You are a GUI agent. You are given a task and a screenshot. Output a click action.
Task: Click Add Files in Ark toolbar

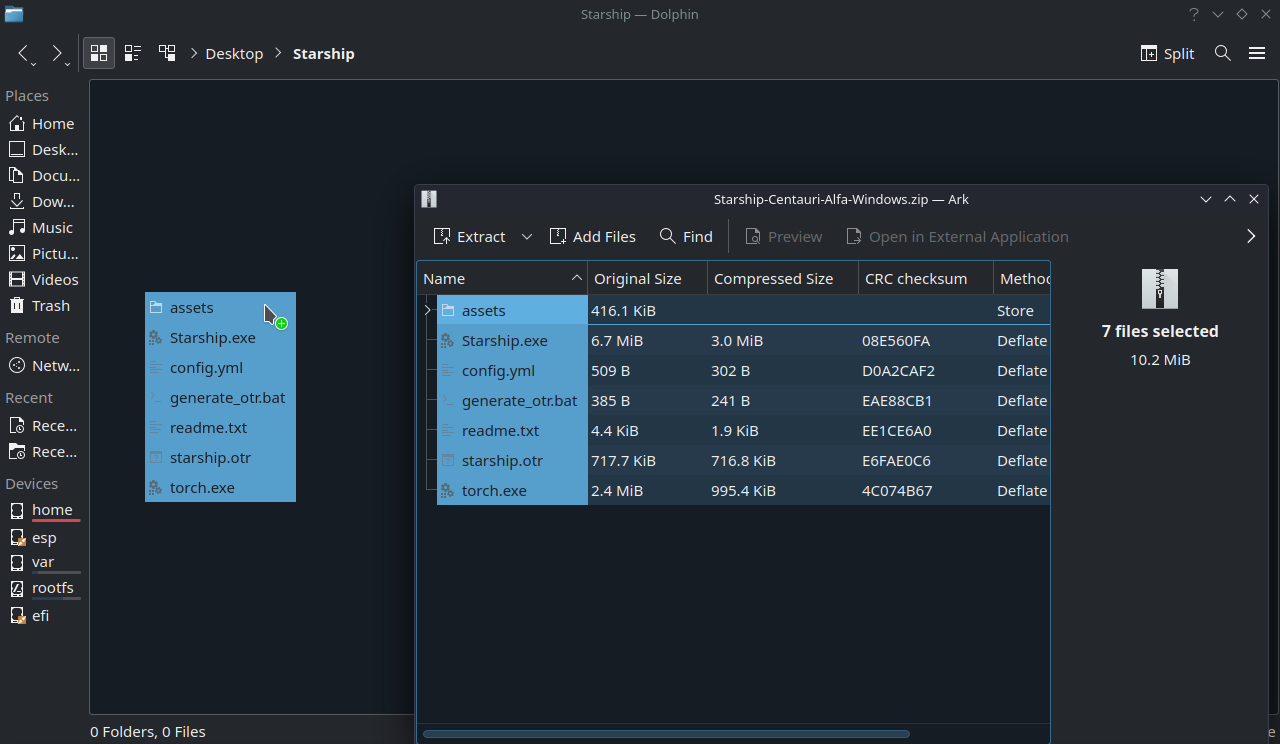point(592,236)
